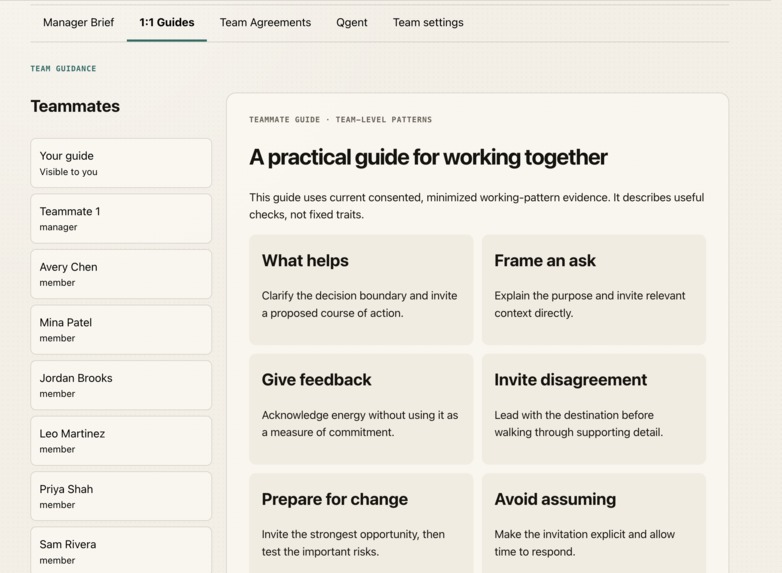Click the What helps card
This screenshot has width=782, height=573.
pos(361,290)
